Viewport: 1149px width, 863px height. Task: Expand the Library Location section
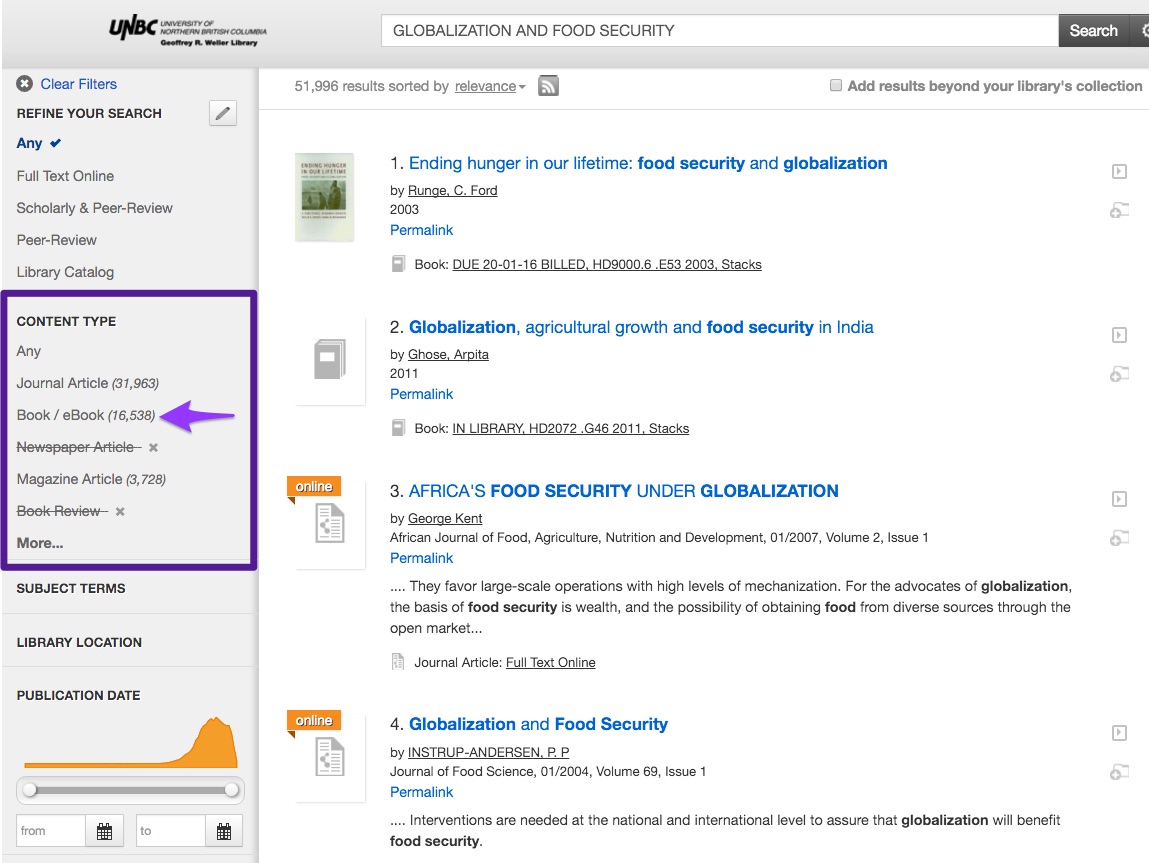[x=79, y=642]
